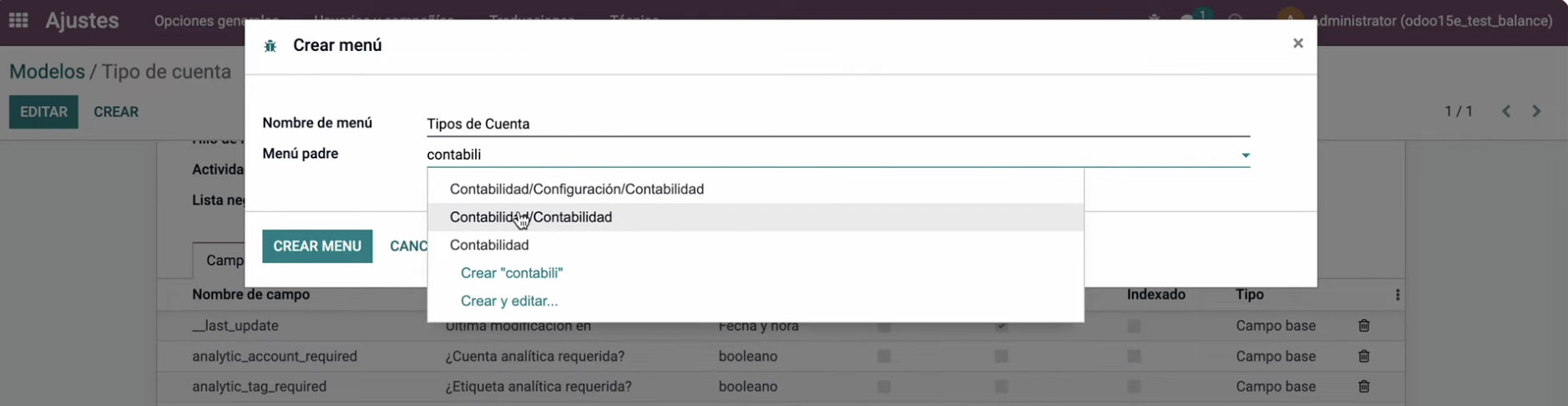Remove analytic_tag_required with its trash icon
This screenshot has height=406, width=1568.
coord(1363,387)
